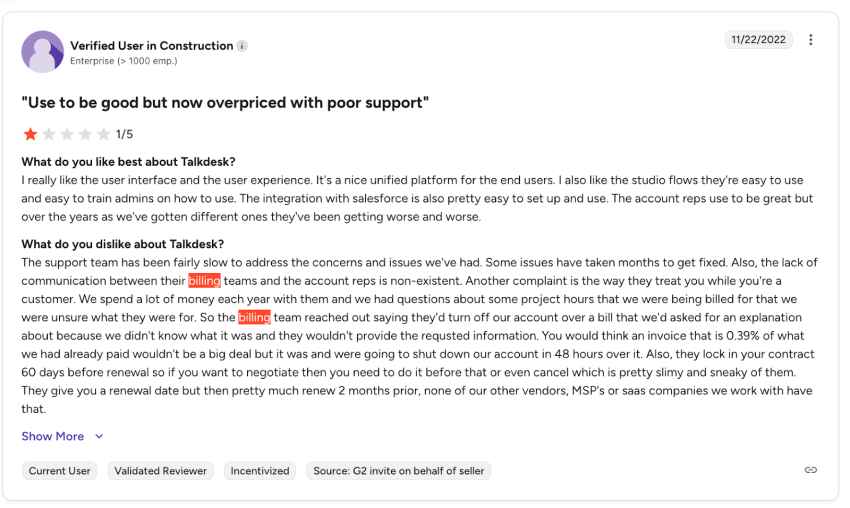Click the 11/22/2022 date badge
The width and height of the screenshot is (850, 508).
point(758,40)
